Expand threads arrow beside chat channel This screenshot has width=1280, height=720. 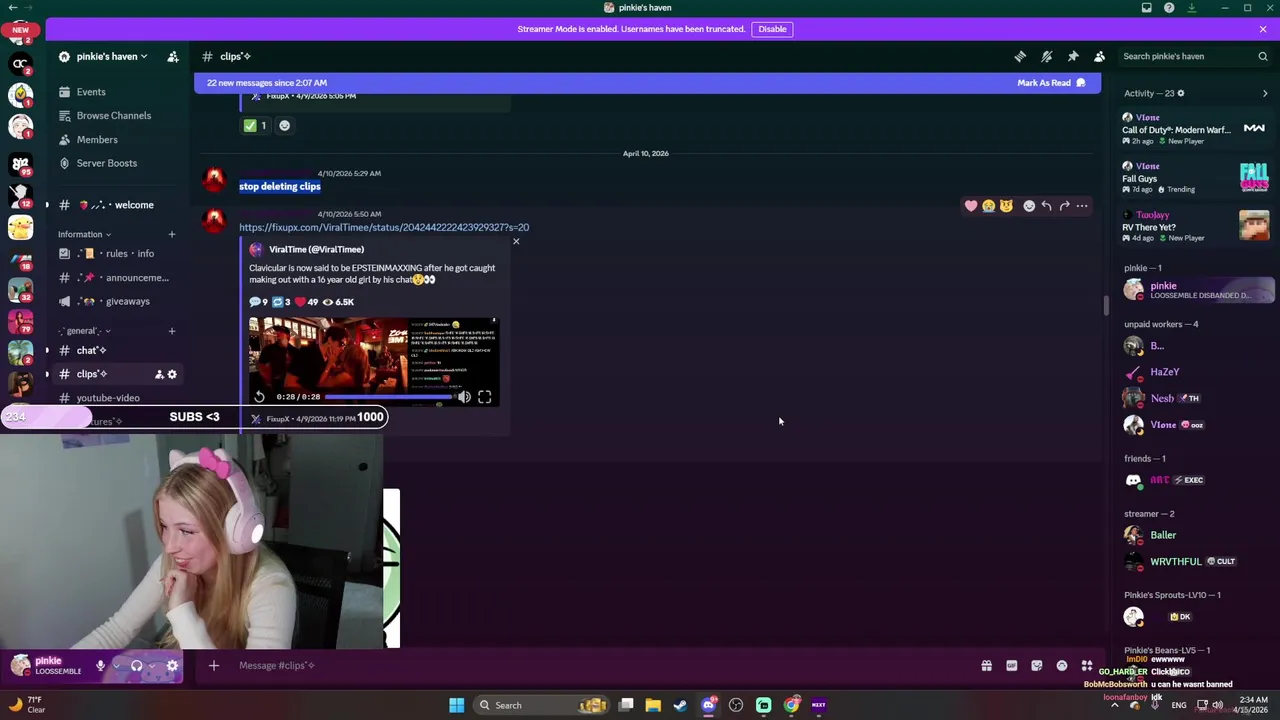pyautogui.click(x=47, y=350)
